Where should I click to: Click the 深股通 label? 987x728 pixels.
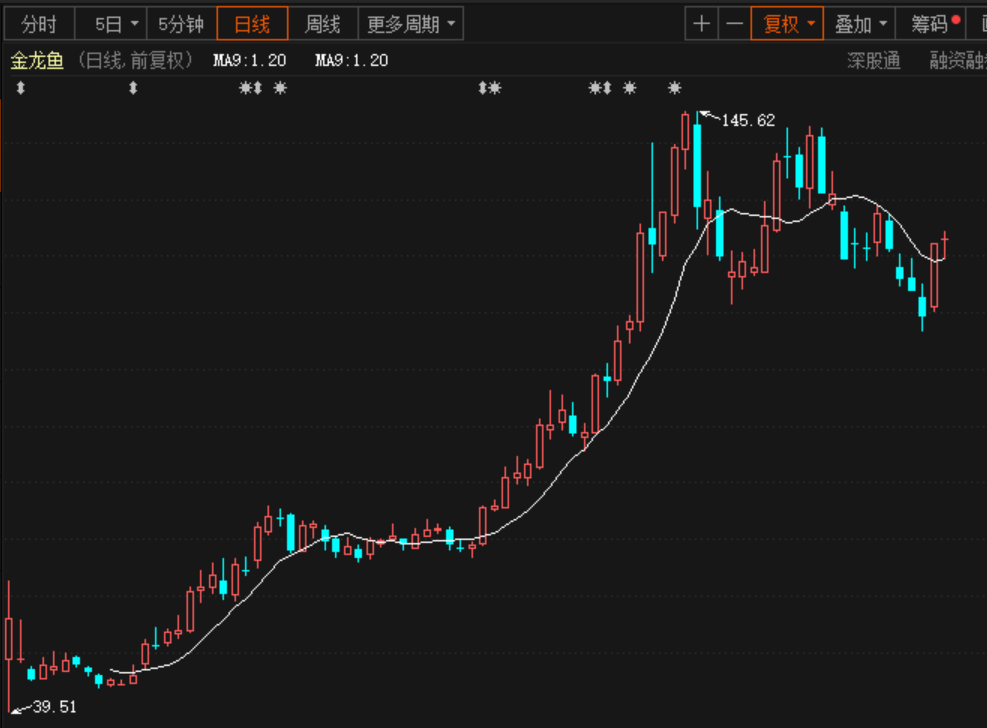pos(874,60)
